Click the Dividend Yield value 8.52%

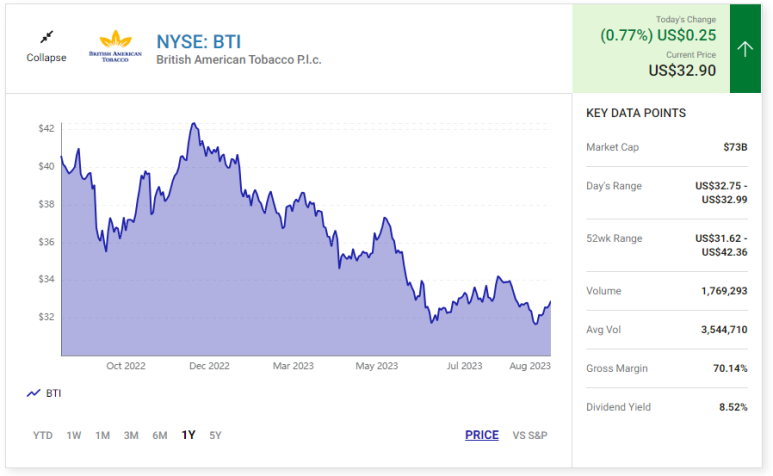coord(733,407)
